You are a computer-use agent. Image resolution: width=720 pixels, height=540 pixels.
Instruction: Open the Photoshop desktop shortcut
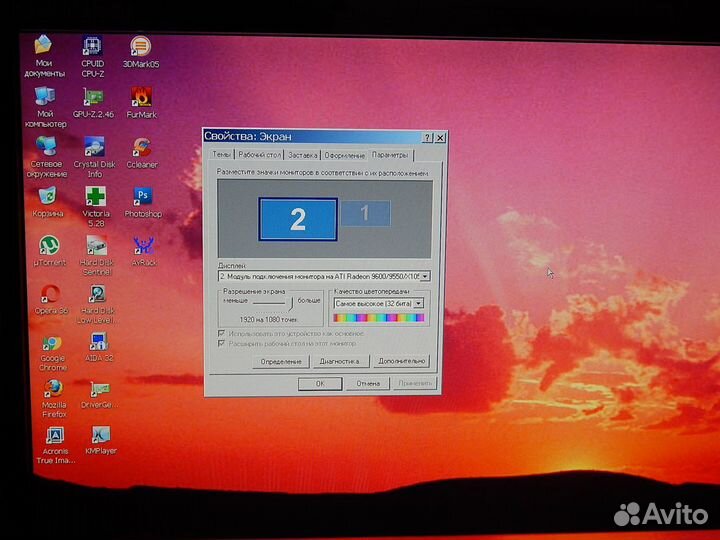tap(143, 196)
